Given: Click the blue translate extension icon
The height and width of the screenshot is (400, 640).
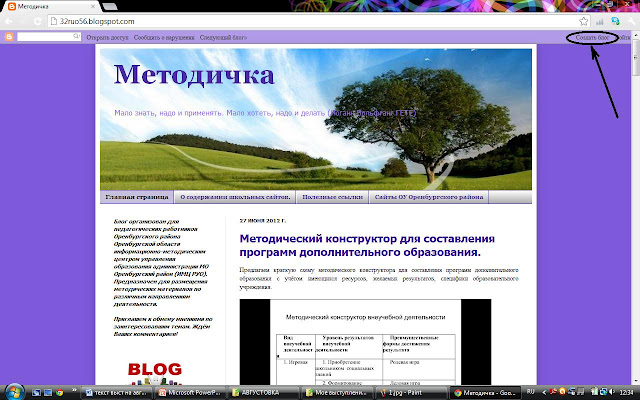Looking at the screenshot, I should click(x=615, y=21).
